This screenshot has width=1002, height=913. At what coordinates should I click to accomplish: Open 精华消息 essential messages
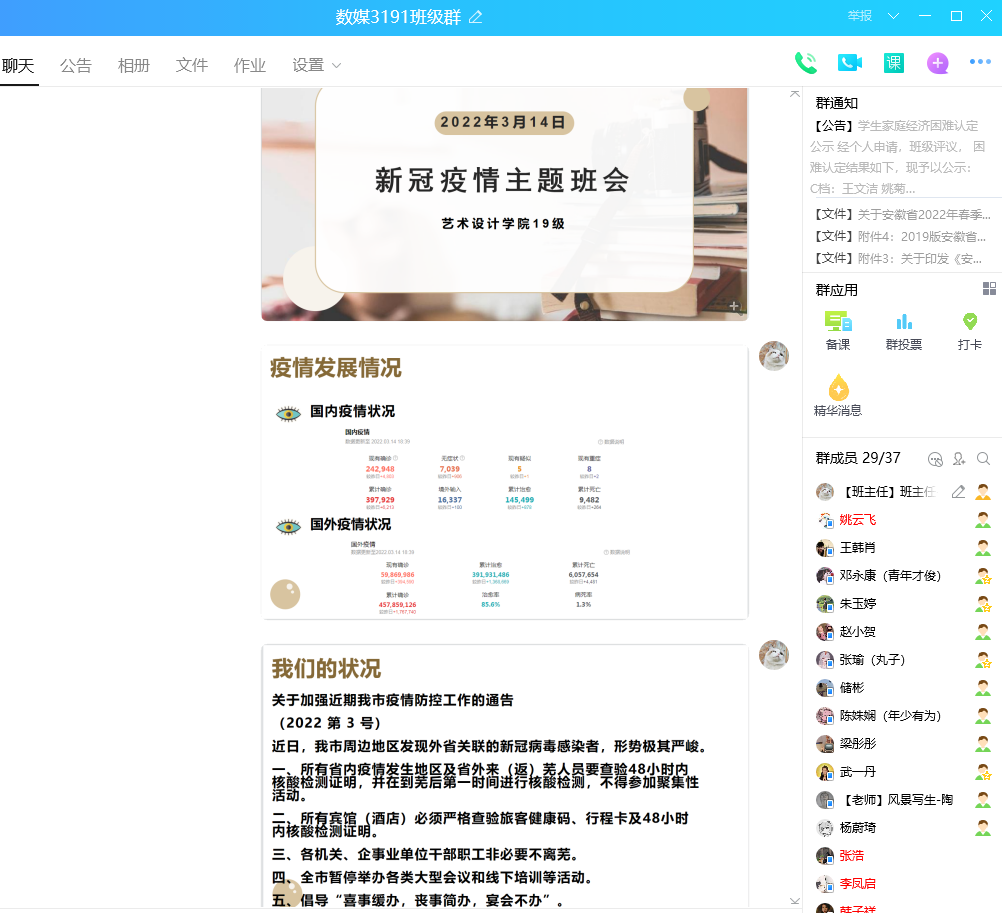point(838,396)
